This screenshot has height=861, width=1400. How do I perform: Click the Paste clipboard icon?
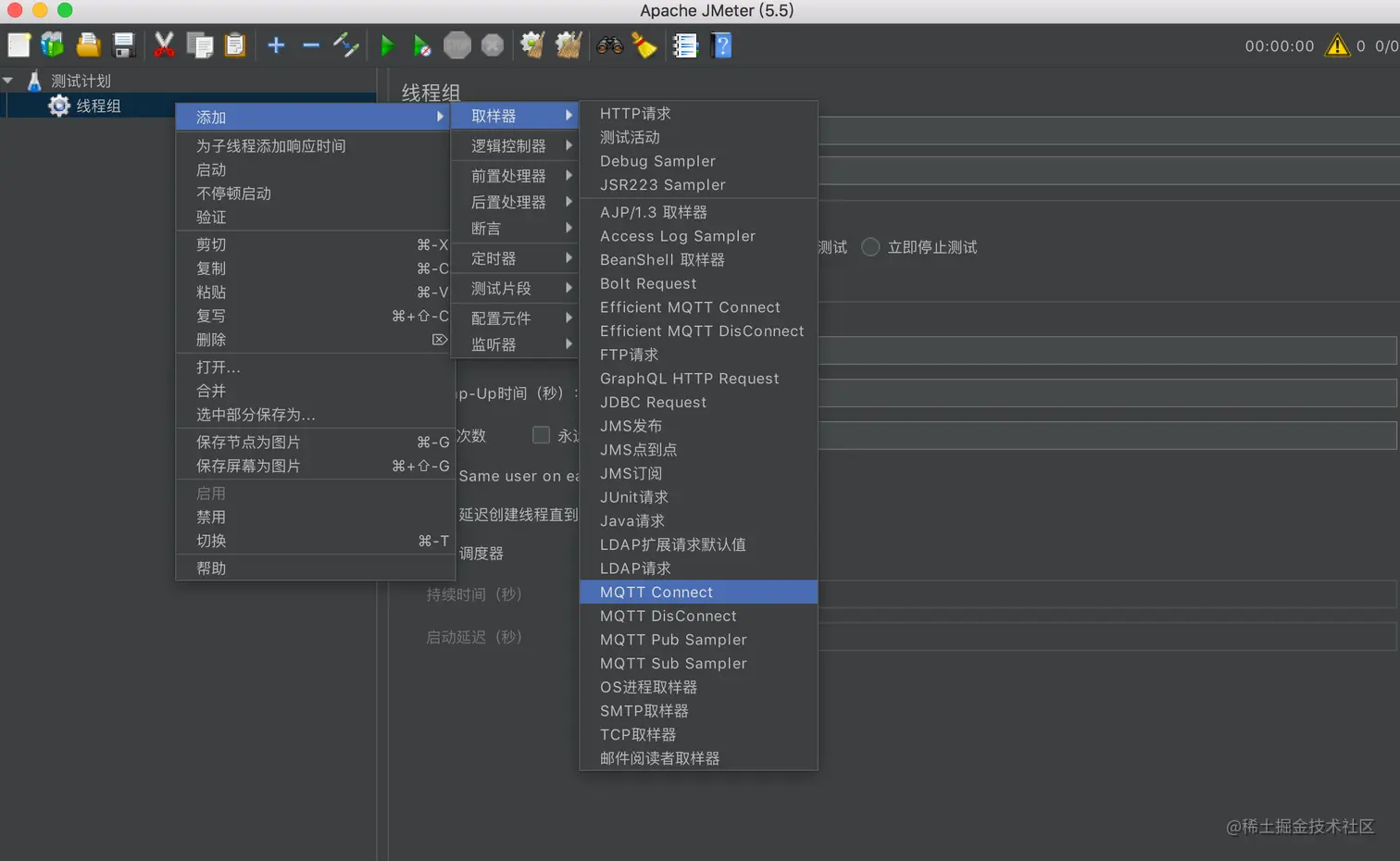235,45
